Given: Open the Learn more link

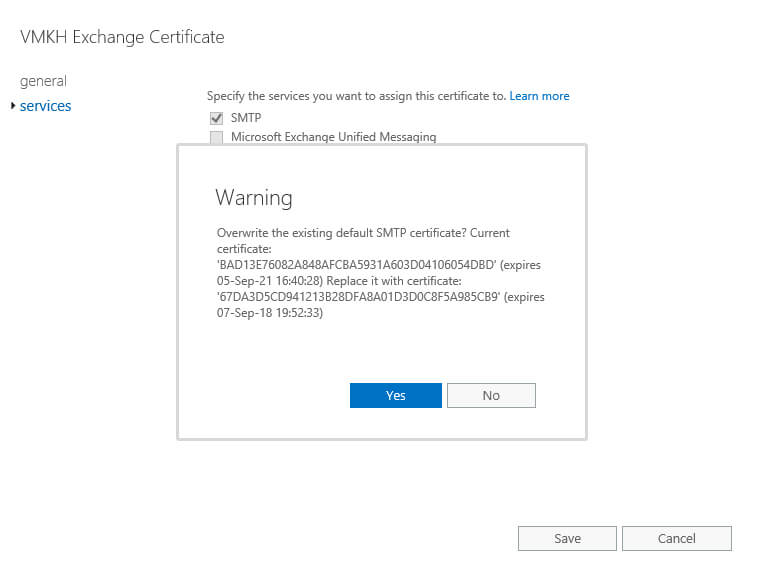Looking at the screenshot, I should pyautogui.click(x=539, y=96).
